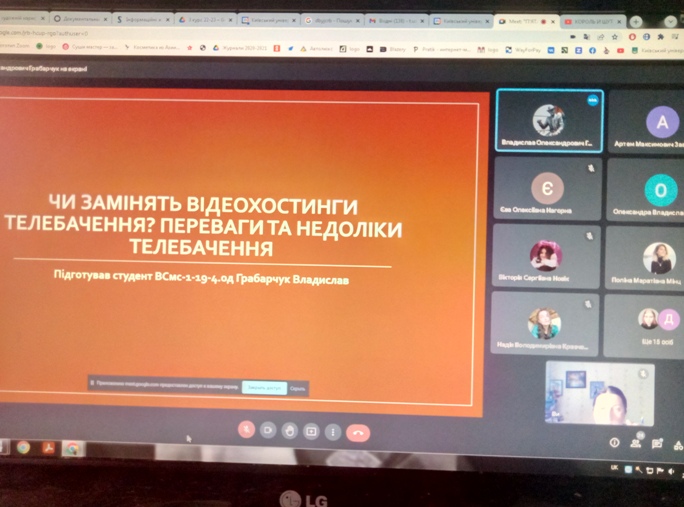The image size is (684, 507).
Task: Select Єва Олексіївна's participant tile
Action: point(547,188)
